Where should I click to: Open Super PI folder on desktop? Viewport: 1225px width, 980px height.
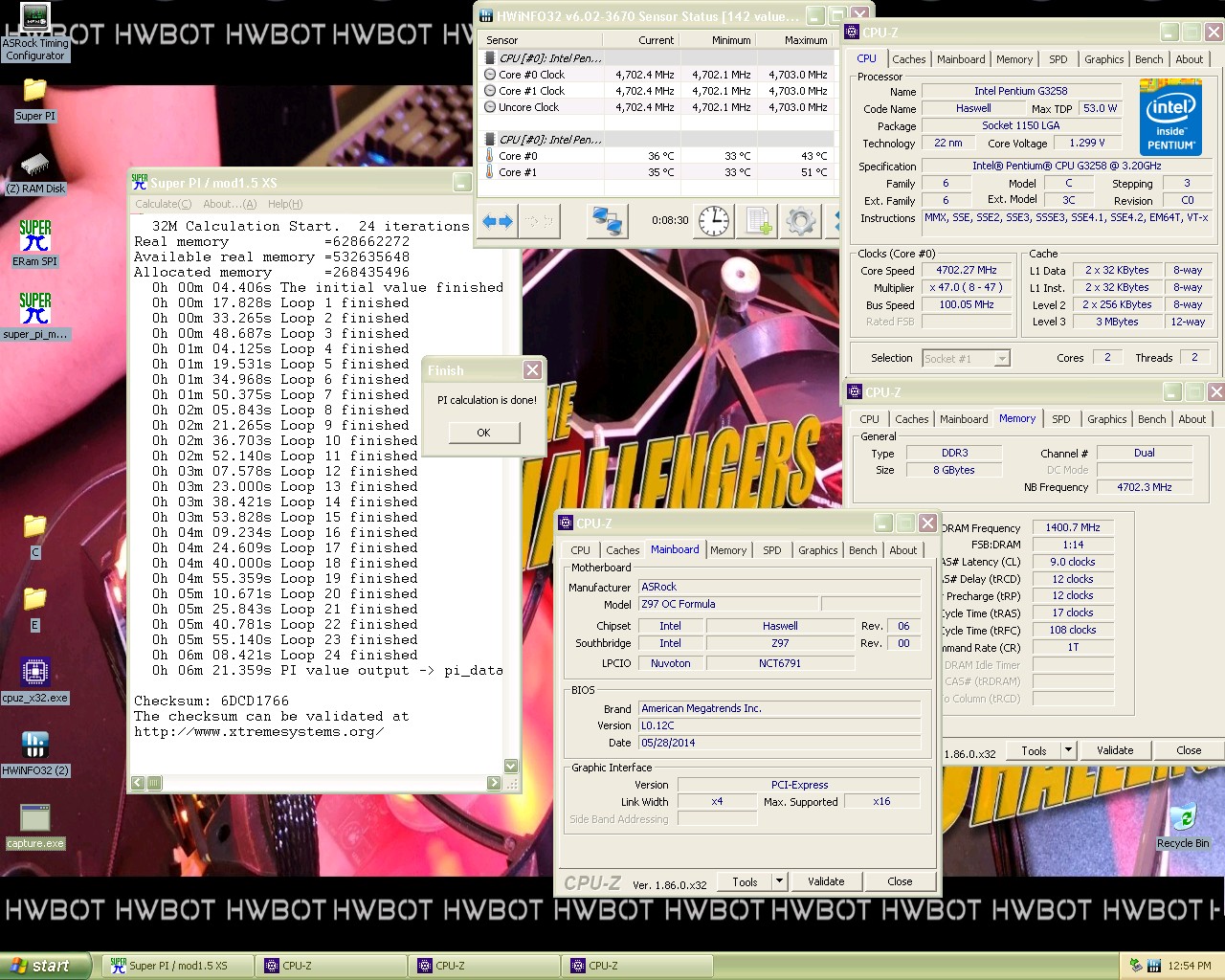tap(35, 100)
